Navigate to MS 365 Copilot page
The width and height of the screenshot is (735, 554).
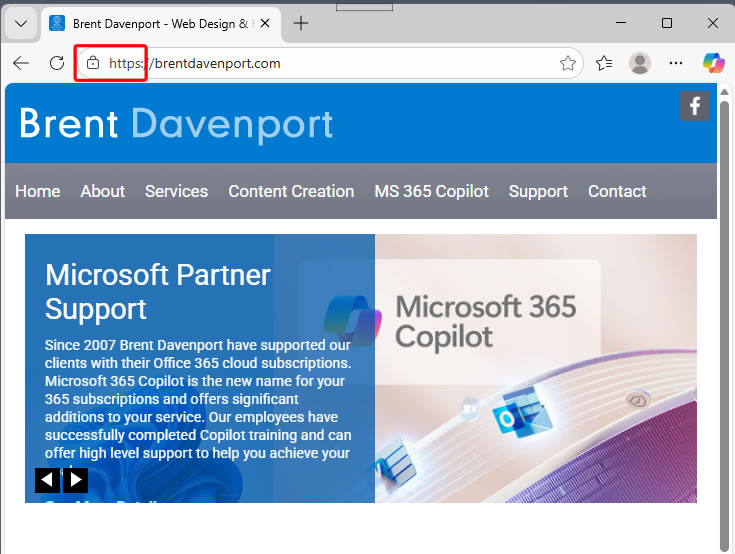tap(431, 191)
